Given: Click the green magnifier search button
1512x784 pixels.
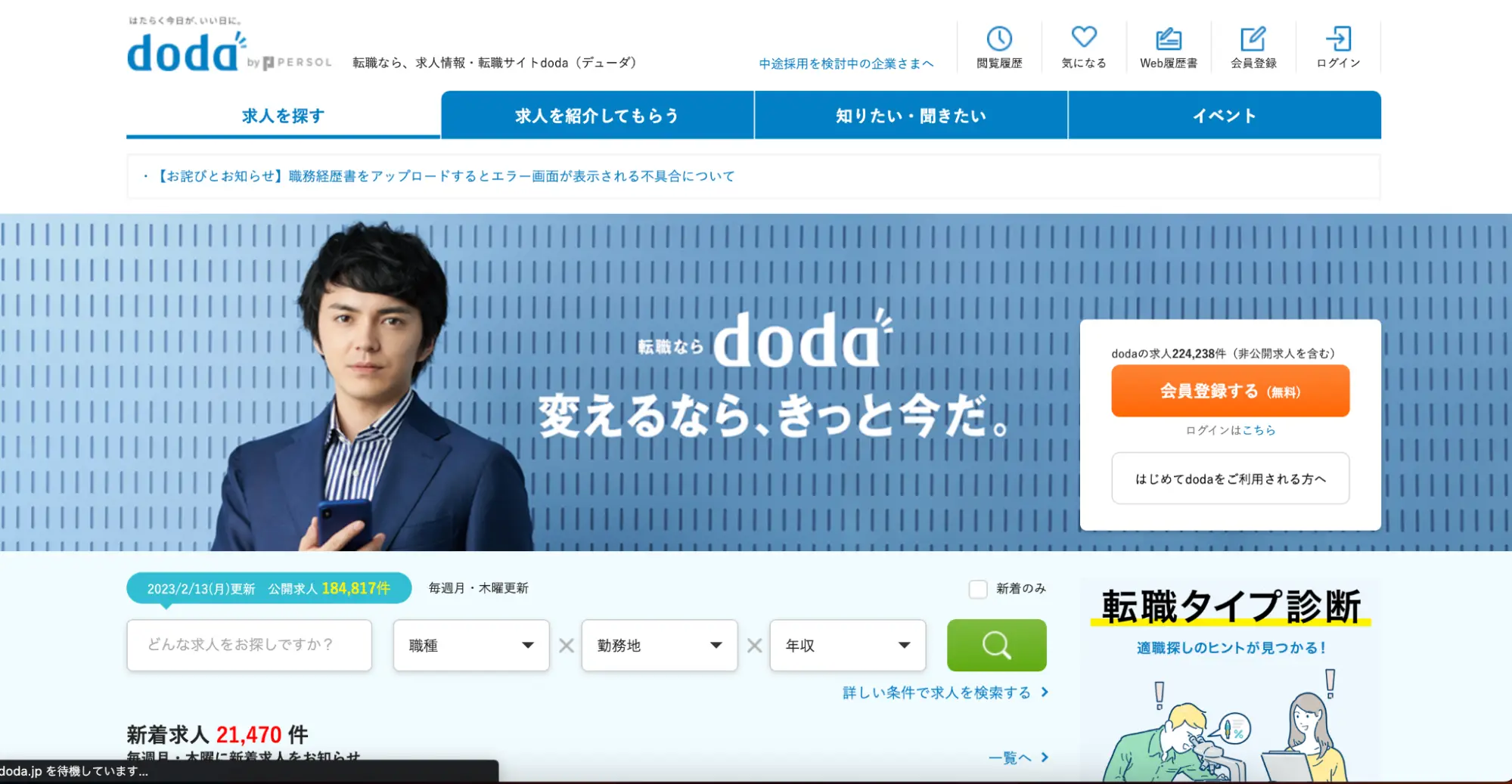Looking at the screenshot, I should (x=996, y=645).
